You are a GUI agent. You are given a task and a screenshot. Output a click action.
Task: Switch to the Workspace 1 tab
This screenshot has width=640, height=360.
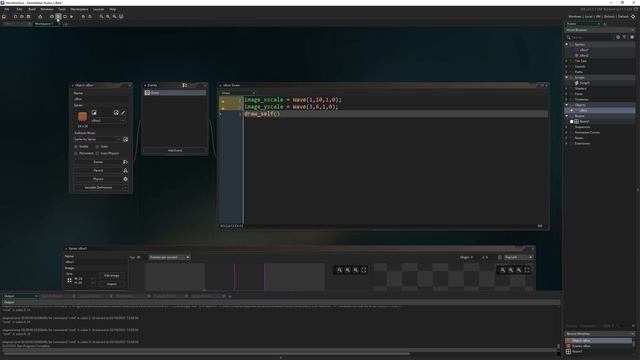click(44, 24)
